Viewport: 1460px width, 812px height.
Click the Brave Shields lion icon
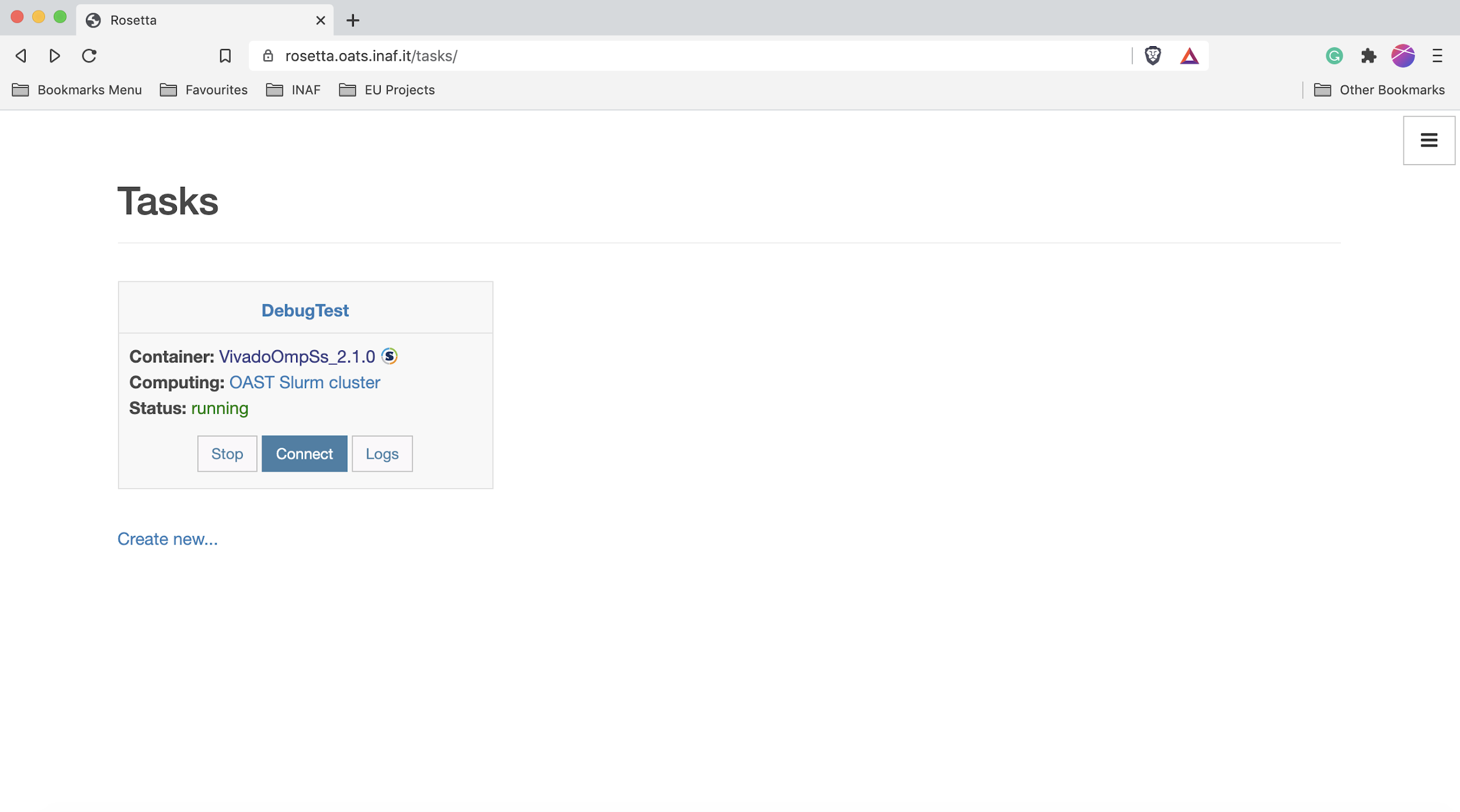pos(1153,56)
